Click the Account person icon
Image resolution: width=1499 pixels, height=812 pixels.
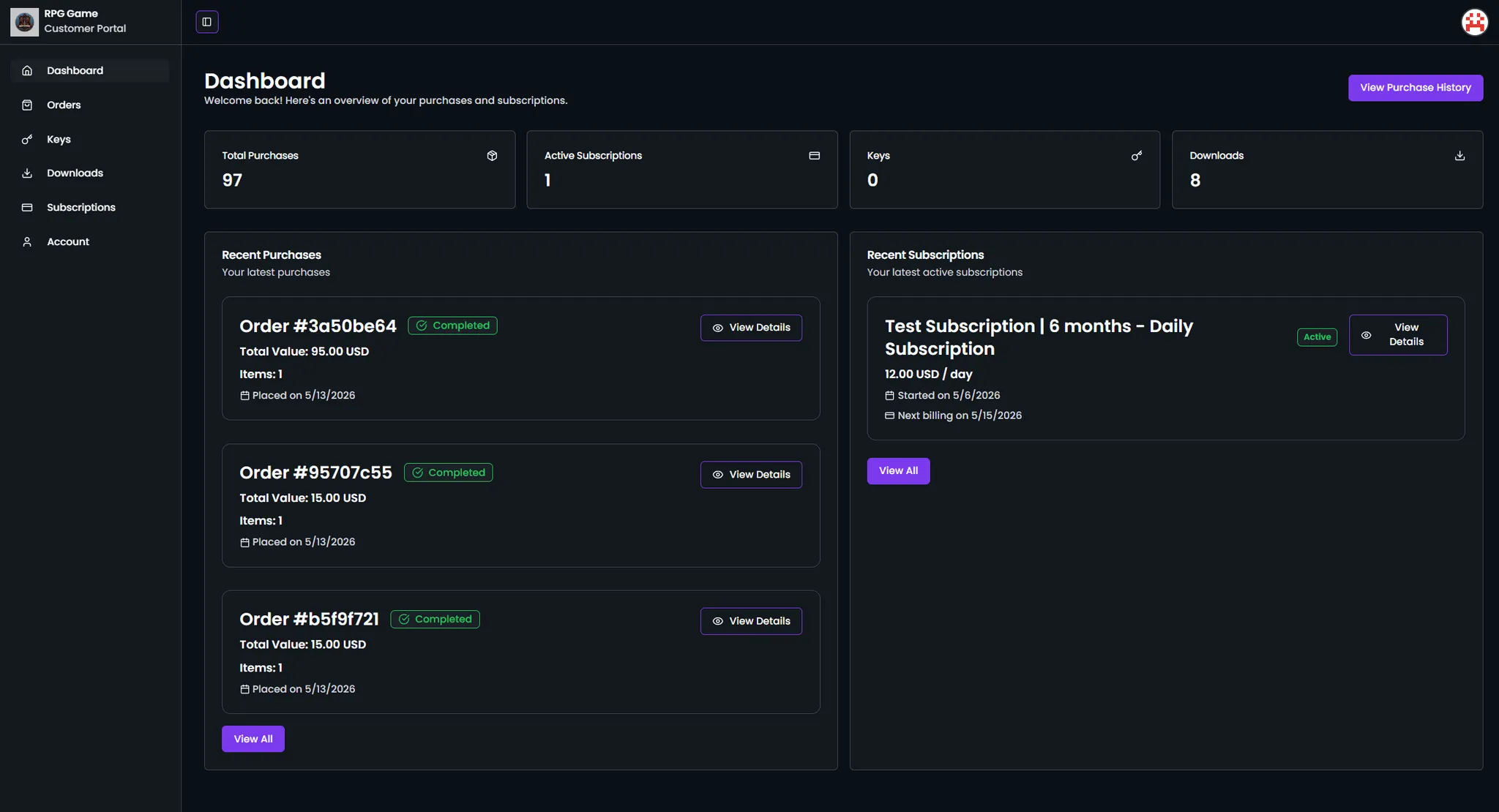[x=27, y=242]
